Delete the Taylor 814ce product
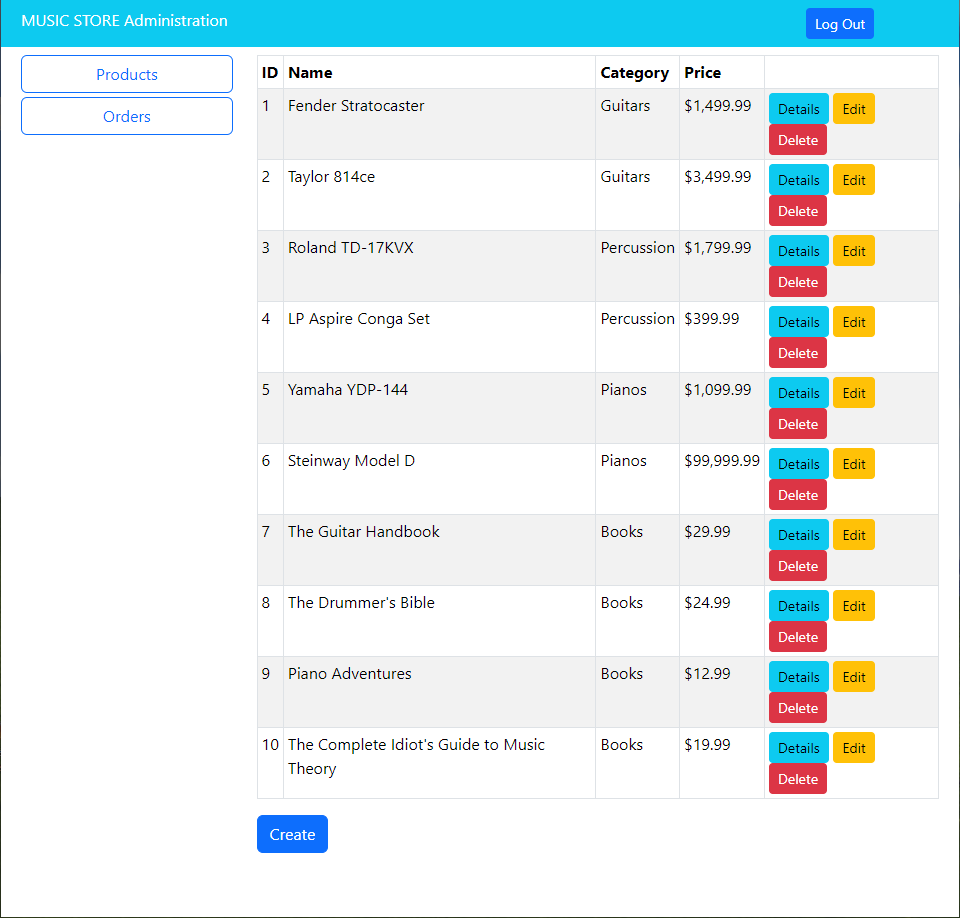Image resolution: width=960 pixels, height=918 pixels. coord(797,211)
